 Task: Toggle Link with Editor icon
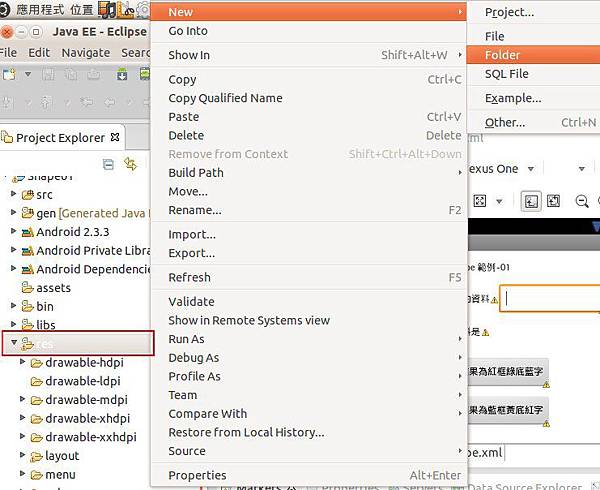(x=130, y=164)
